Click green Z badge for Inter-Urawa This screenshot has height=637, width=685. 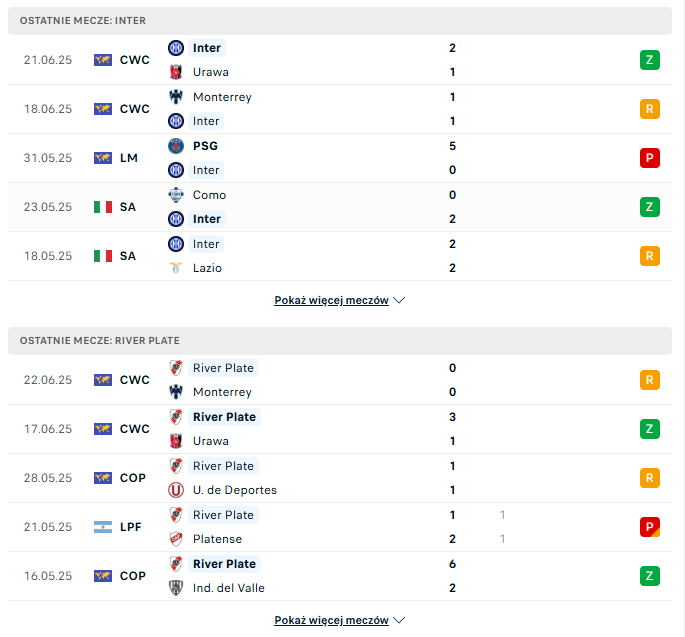(x=650, y=60)
